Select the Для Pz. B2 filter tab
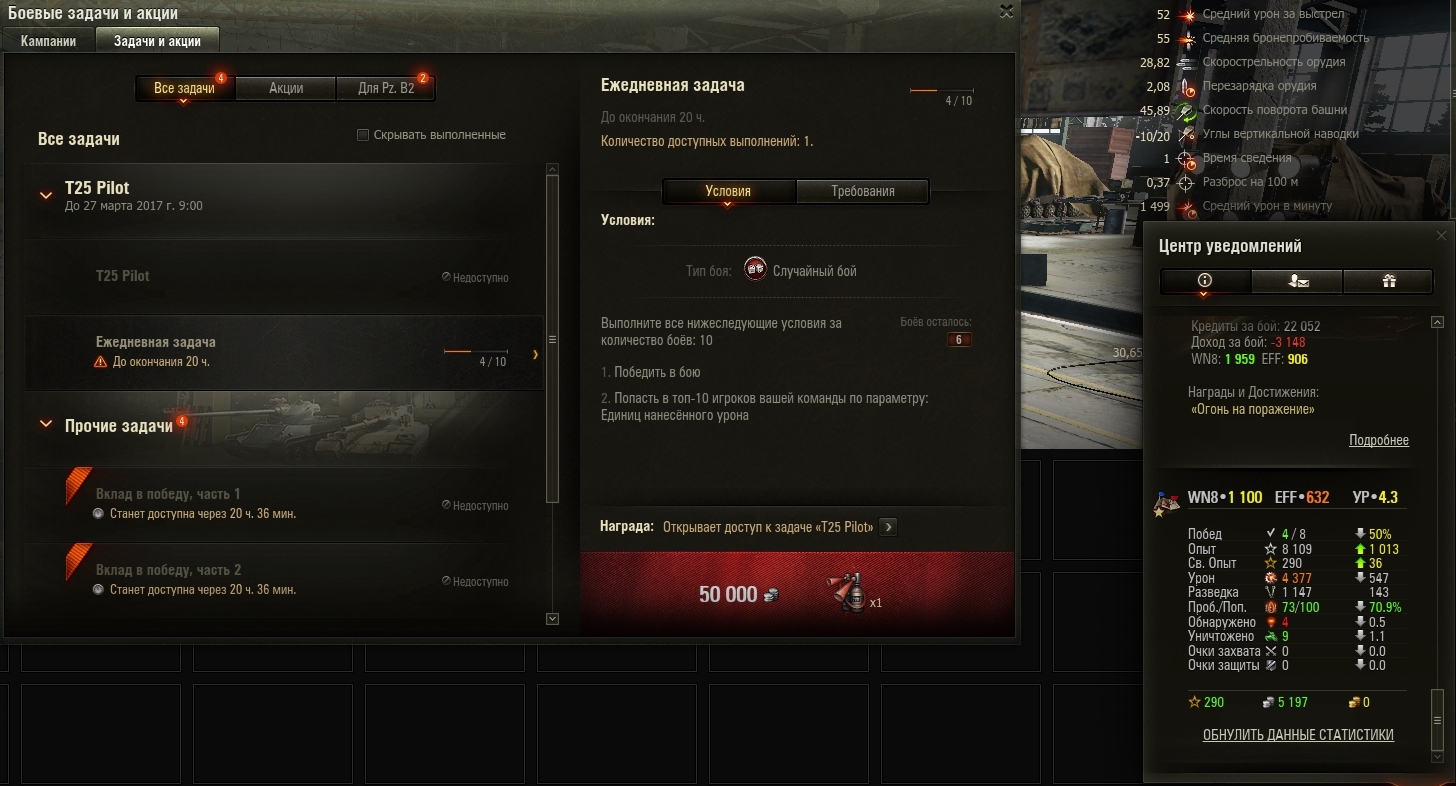The height and width of the screenshot is (786, 1456). 386,88
